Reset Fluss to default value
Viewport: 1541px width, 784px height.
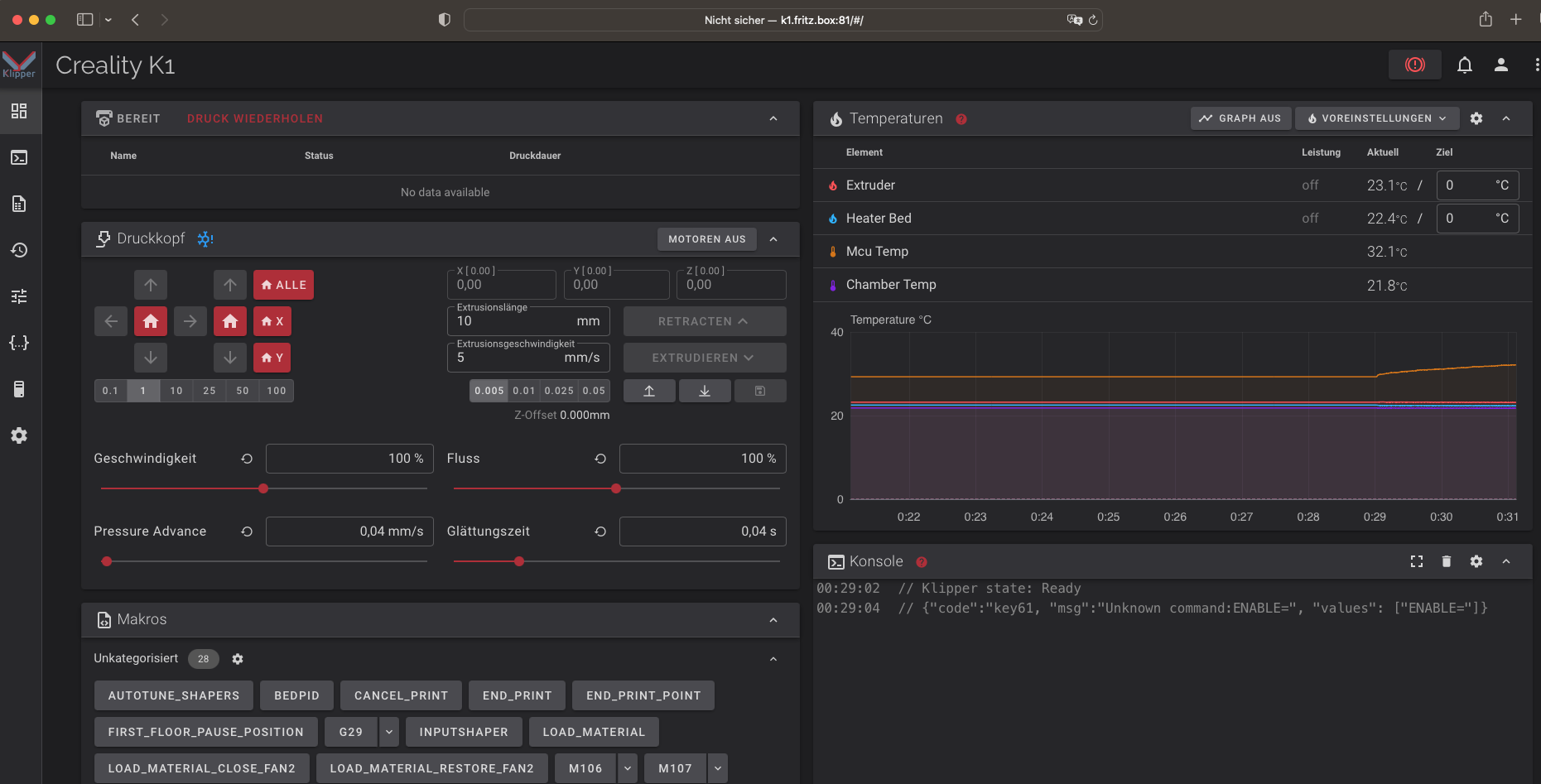[x=600, y=459]
